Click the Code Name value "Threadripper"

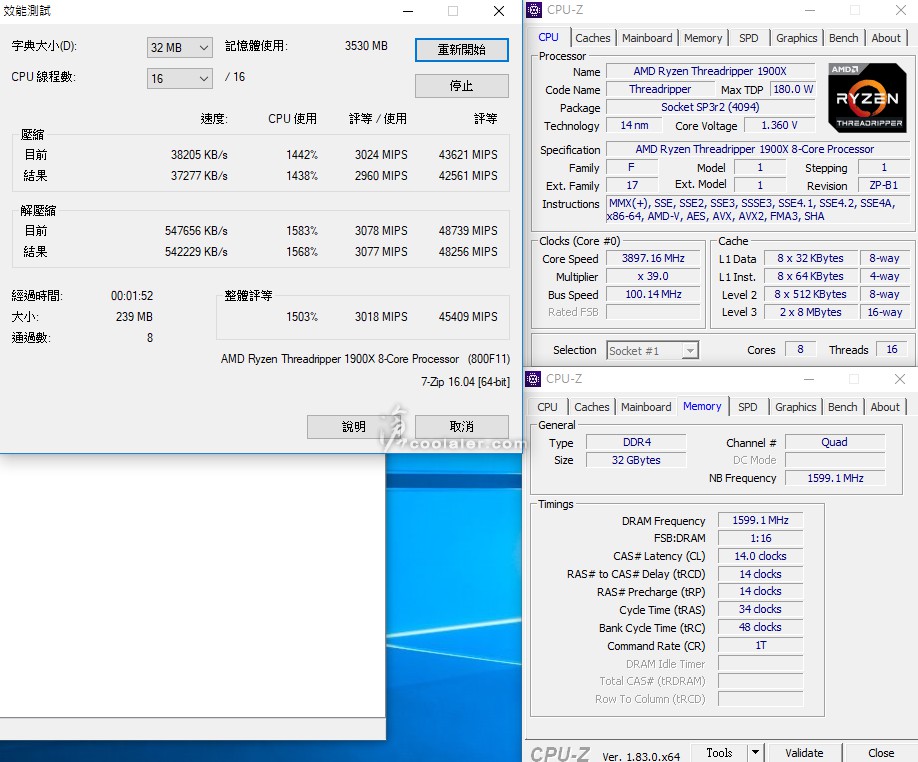point(660,90)
